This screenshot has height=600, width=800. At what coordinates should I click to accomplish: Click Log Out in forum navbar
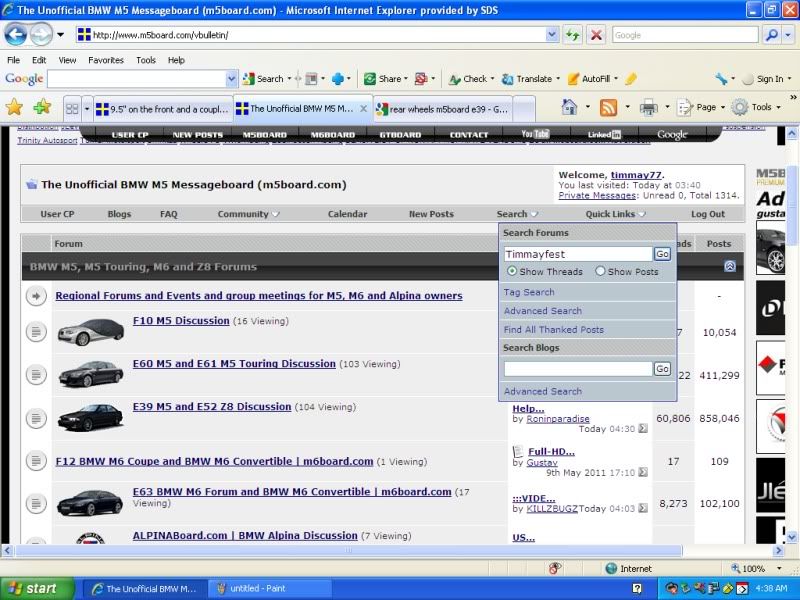[x=708, y=214]
